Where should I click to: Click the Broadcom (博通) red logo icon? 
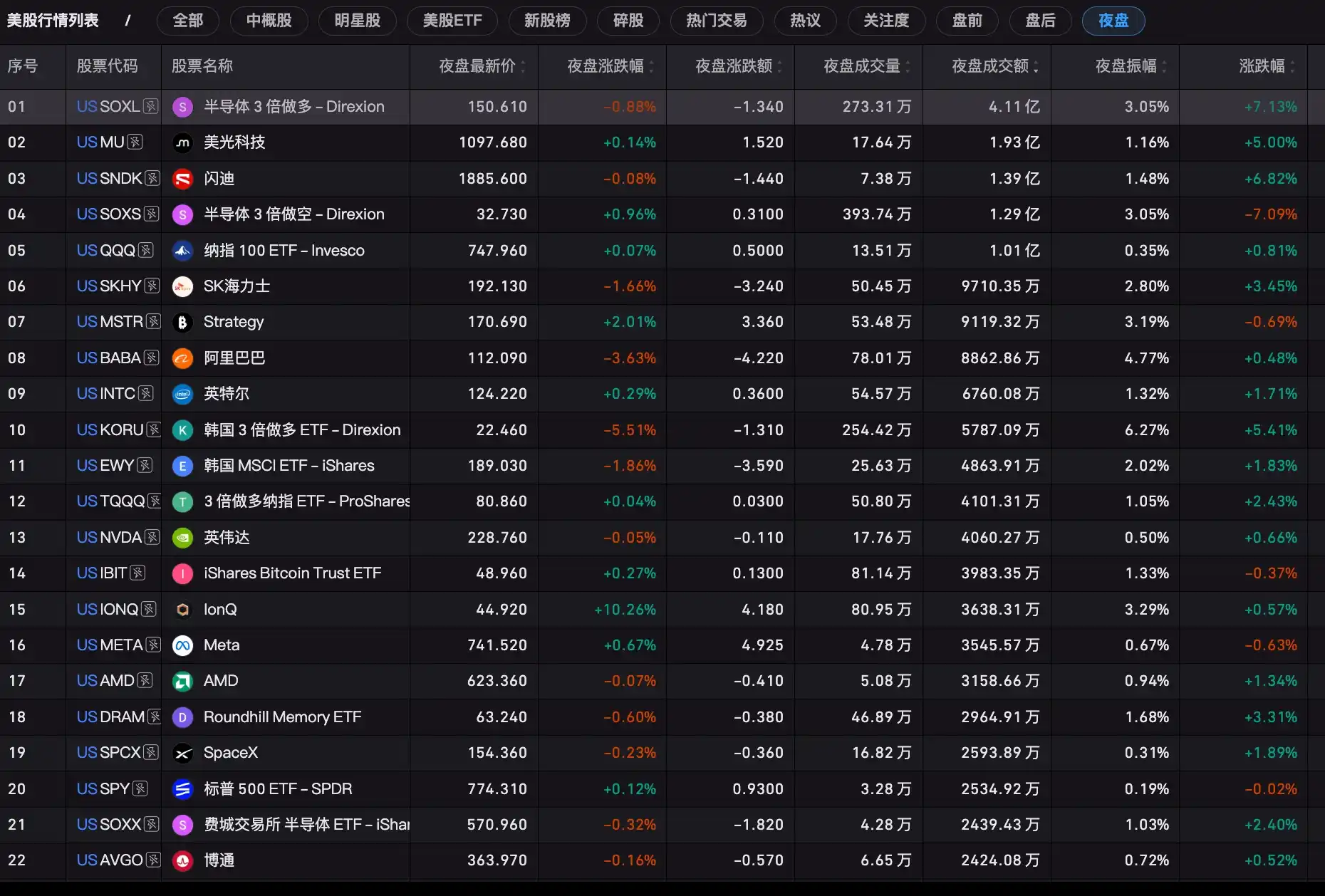point(183,860)
